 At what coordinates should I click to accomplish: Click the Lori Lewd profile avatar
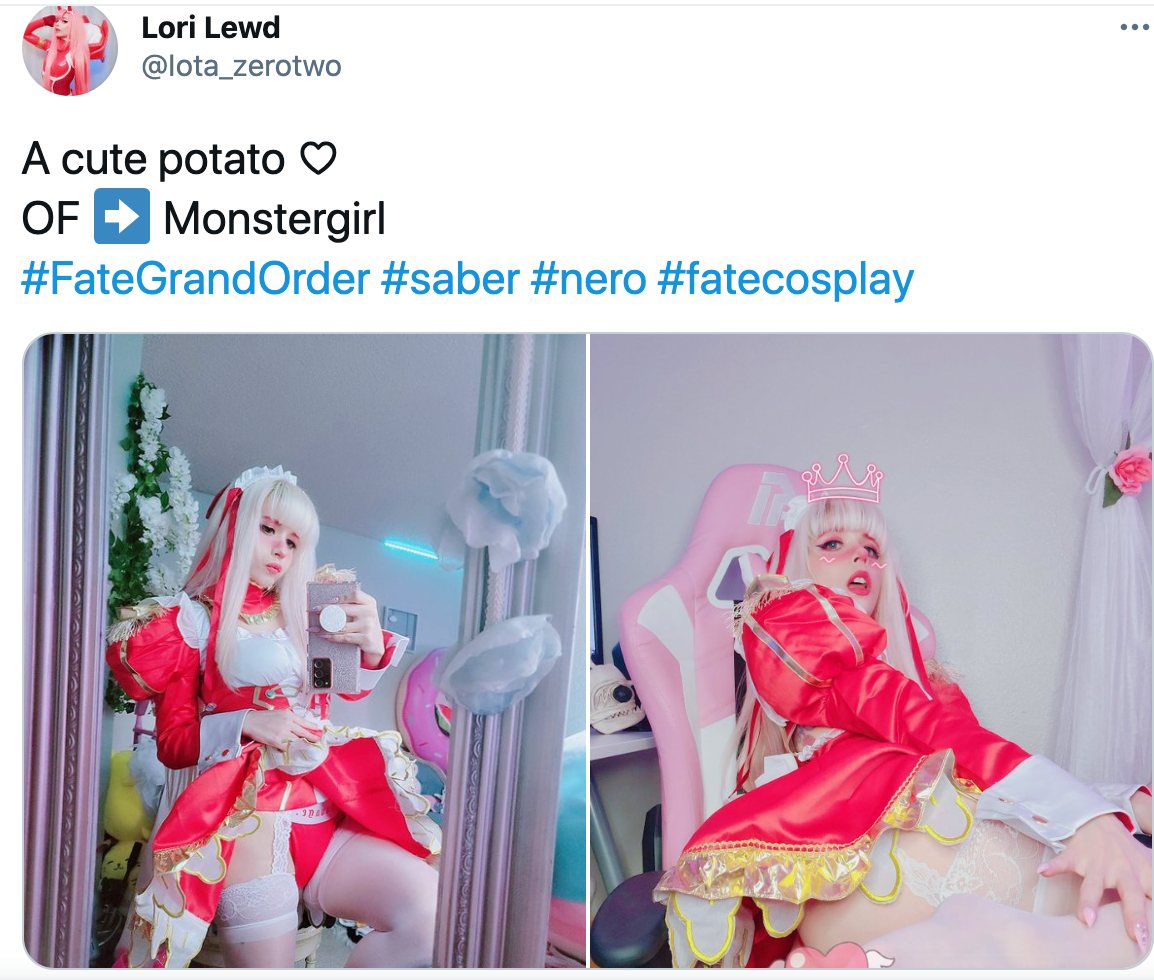tap(70, 49)
